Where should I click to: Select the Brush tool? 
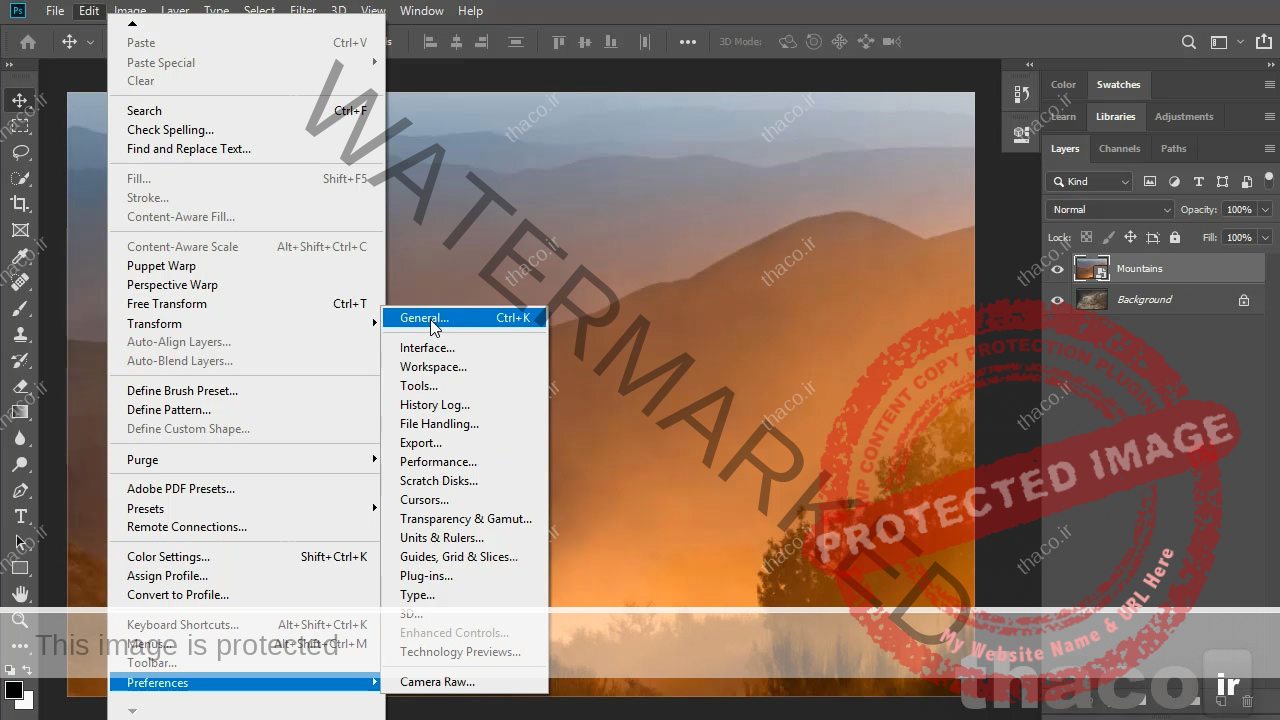(20, 308)
